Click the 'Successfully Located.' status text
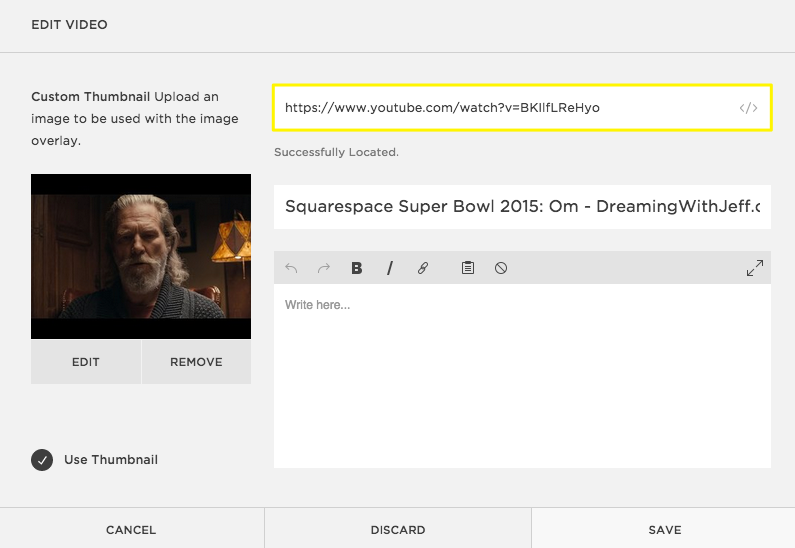The height and width of the screenshot is (548, 795). (x=336, y=153)
